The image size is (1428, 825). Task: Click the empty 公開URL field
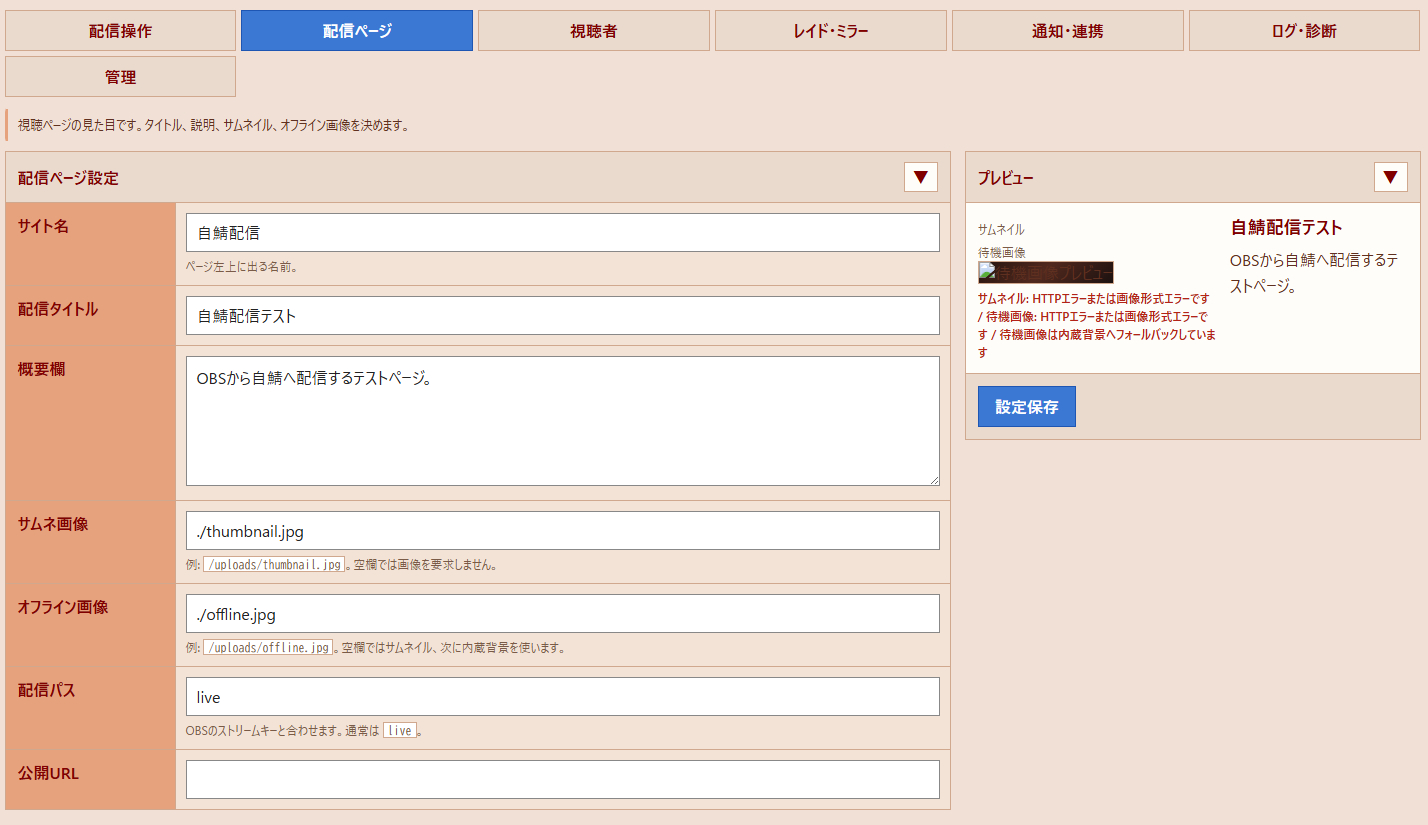tap(563, 780)
